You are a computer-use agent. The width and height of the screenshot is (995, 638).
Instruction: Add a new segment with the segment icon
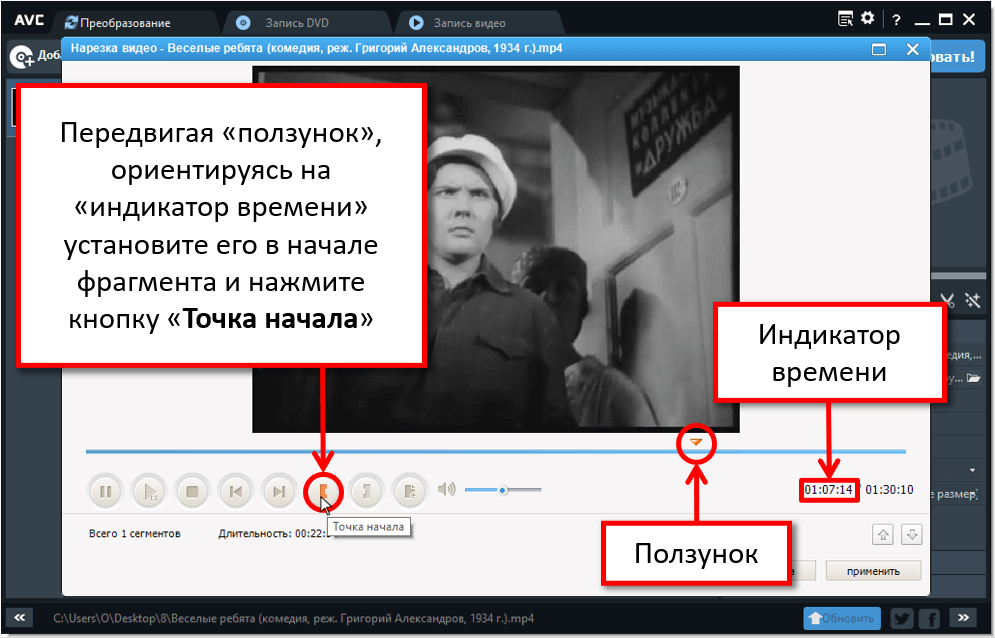pos(409,491)
